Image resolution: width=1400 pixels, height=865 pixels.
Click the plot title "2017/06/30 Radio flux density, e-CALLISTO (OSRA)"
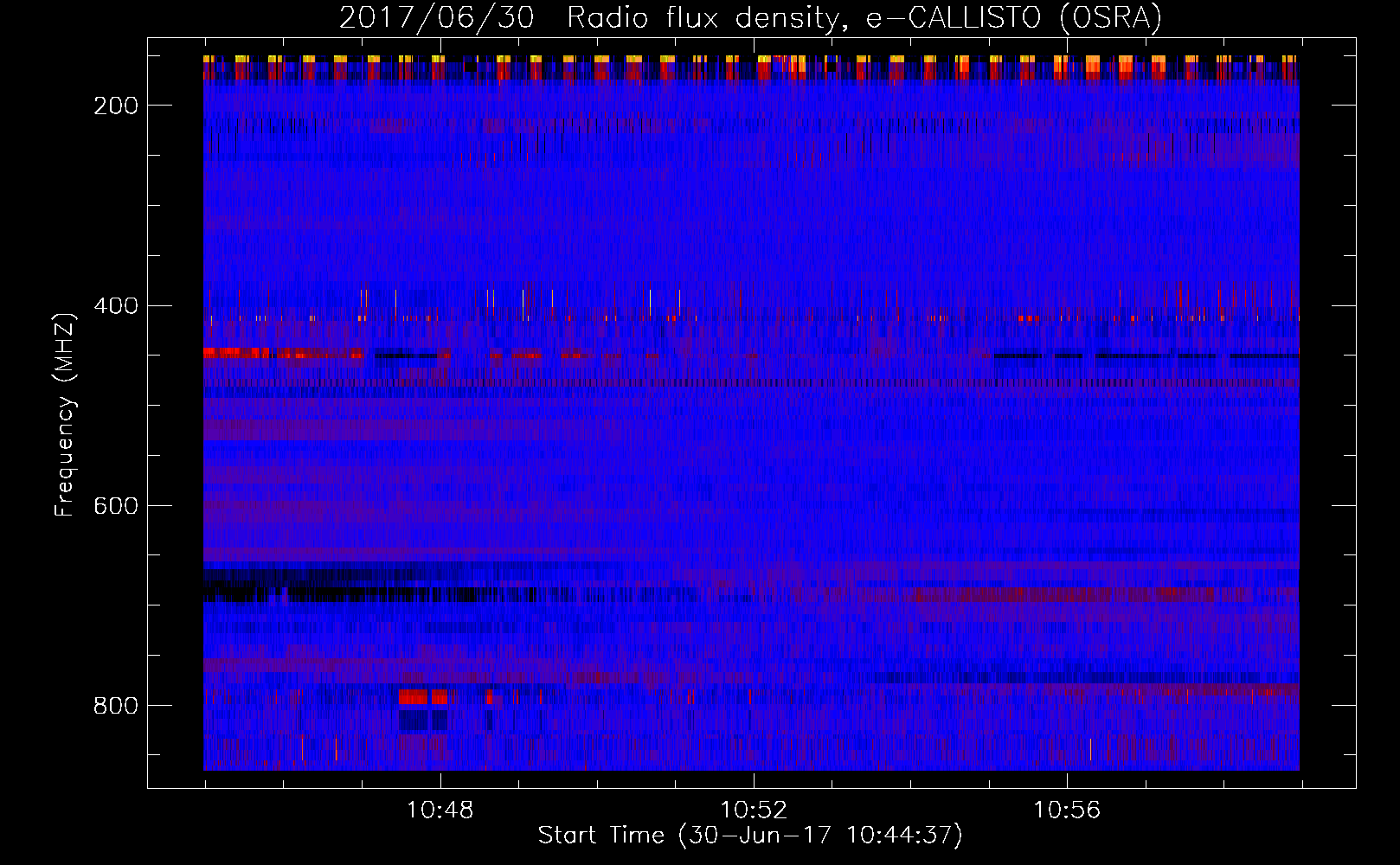[750, 17]
